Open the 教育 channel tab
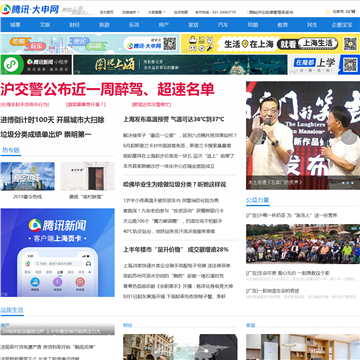This screenshot has height=360, width=360. (282, 25)
